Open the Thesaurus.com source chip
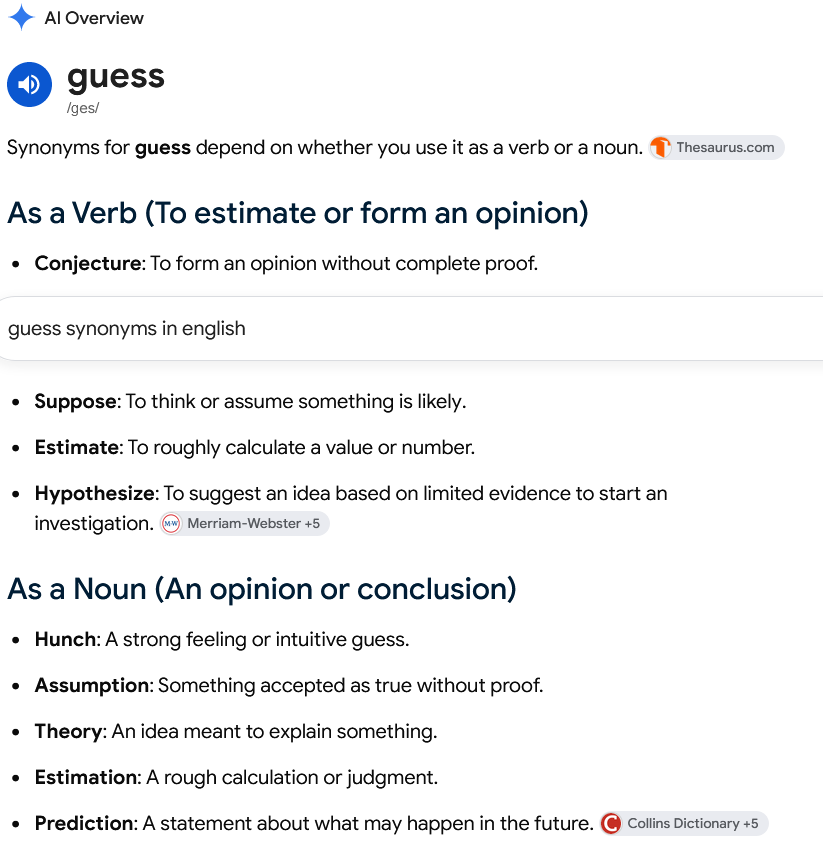This screenshot has width=823, height=841. [x=717, y=147]
